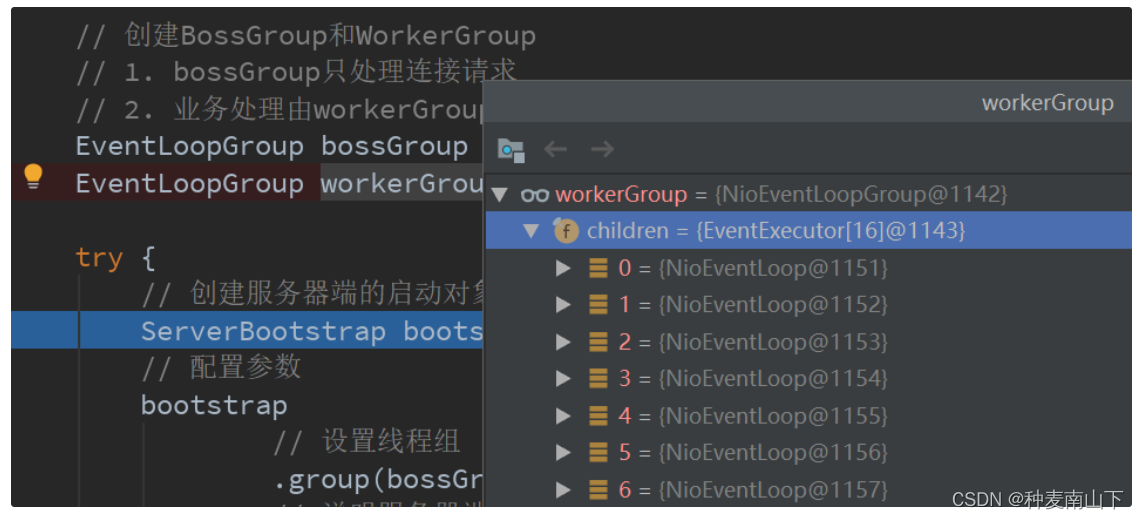Click the comment line starting with 2. 业务处理由workerGroup
Image resolution: width=1140 pixels, height=519 pixels.
[x=280, y=110]
